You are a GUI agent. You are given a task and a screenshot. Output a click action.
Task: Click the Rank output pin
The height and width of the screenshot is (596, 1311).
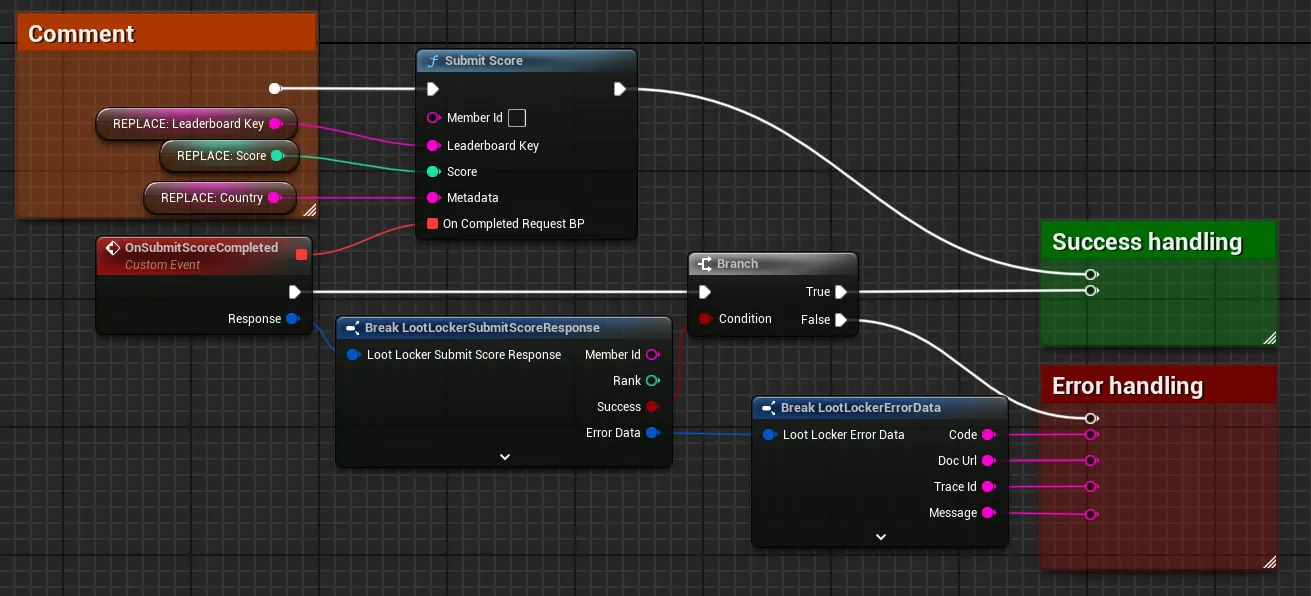652,380
